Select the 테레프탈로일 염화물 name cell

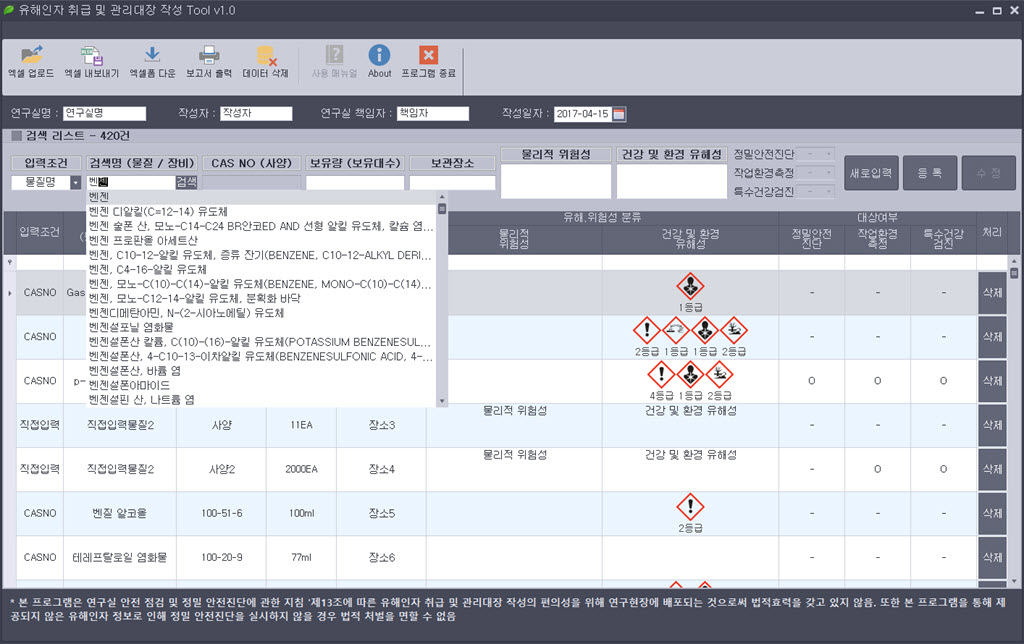click(x=120, y=557)
